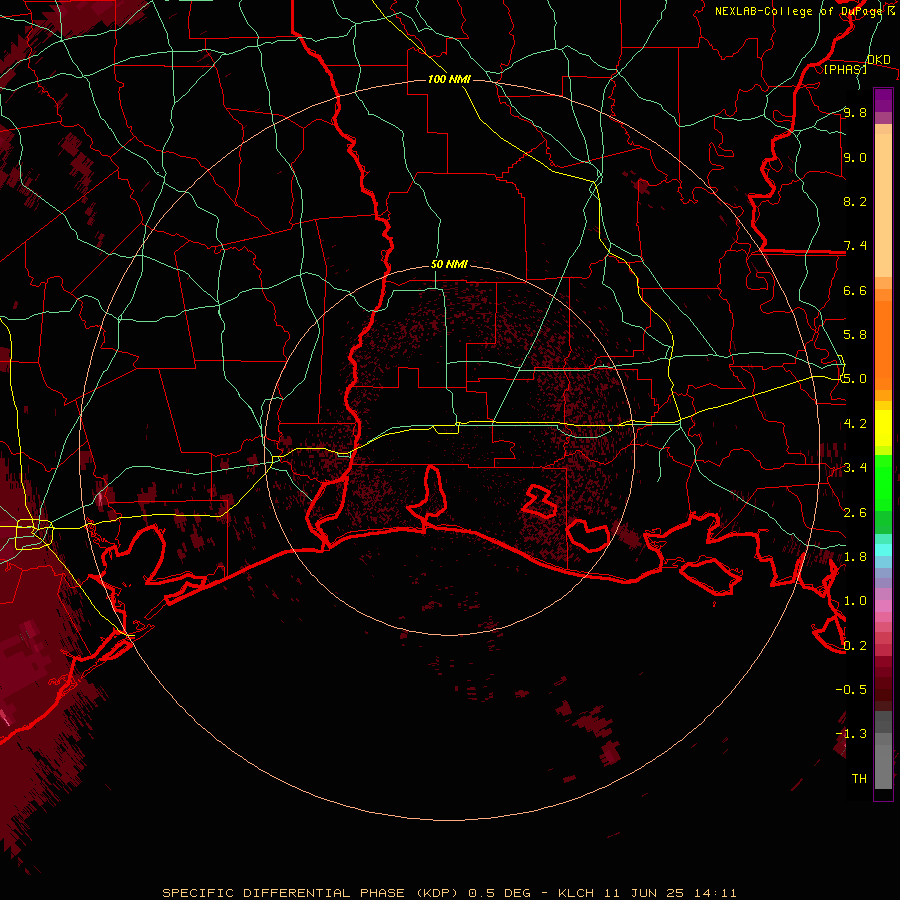Click the 4.2 scale value
This screenshot has width=900, height=900.
point(855,423)
